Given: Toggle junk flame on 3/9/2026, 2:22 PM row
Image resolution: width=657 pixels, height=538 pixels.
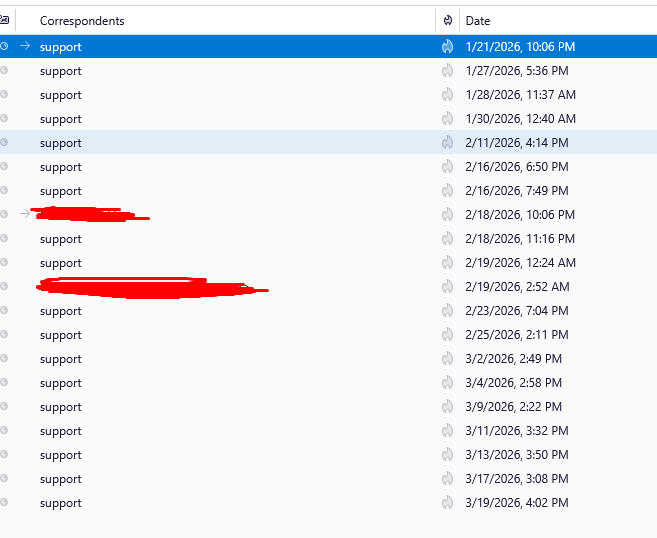Looking at the screenshot, I should point(447,407).
